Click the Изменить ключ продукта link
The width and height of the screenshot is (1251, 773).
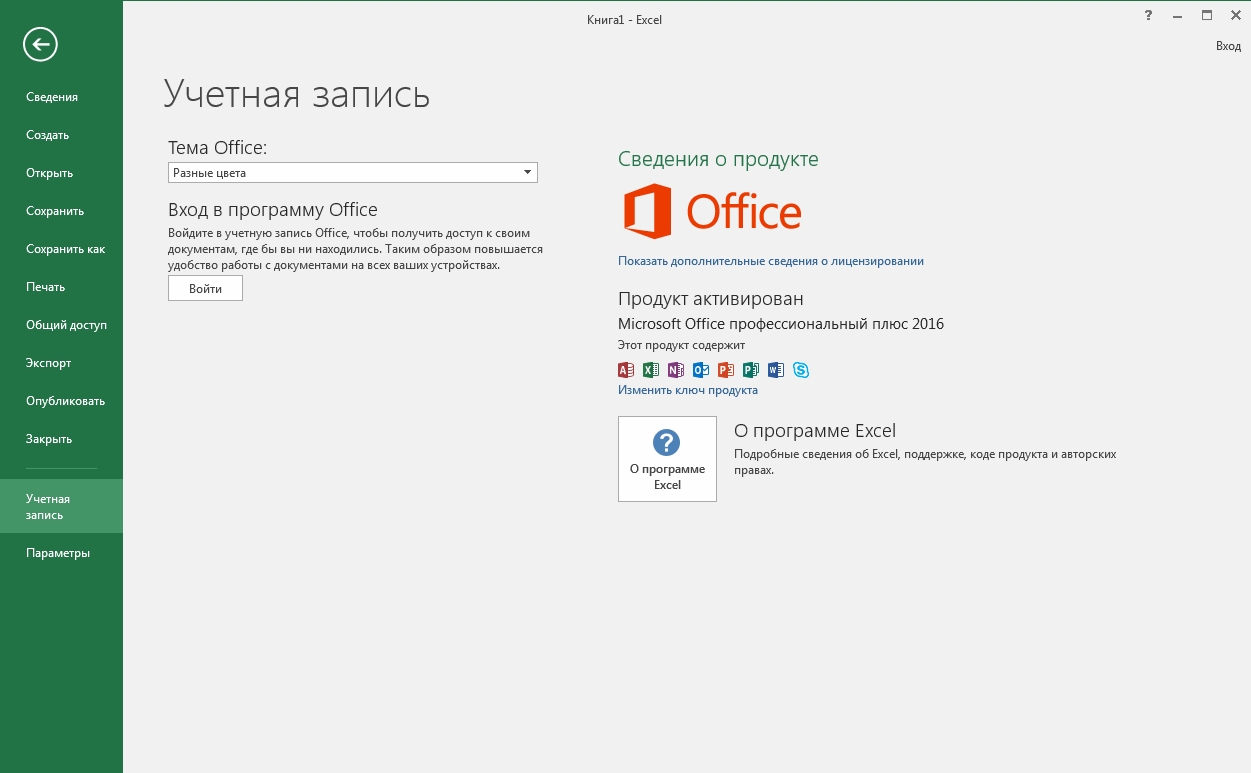coord(688,390)
